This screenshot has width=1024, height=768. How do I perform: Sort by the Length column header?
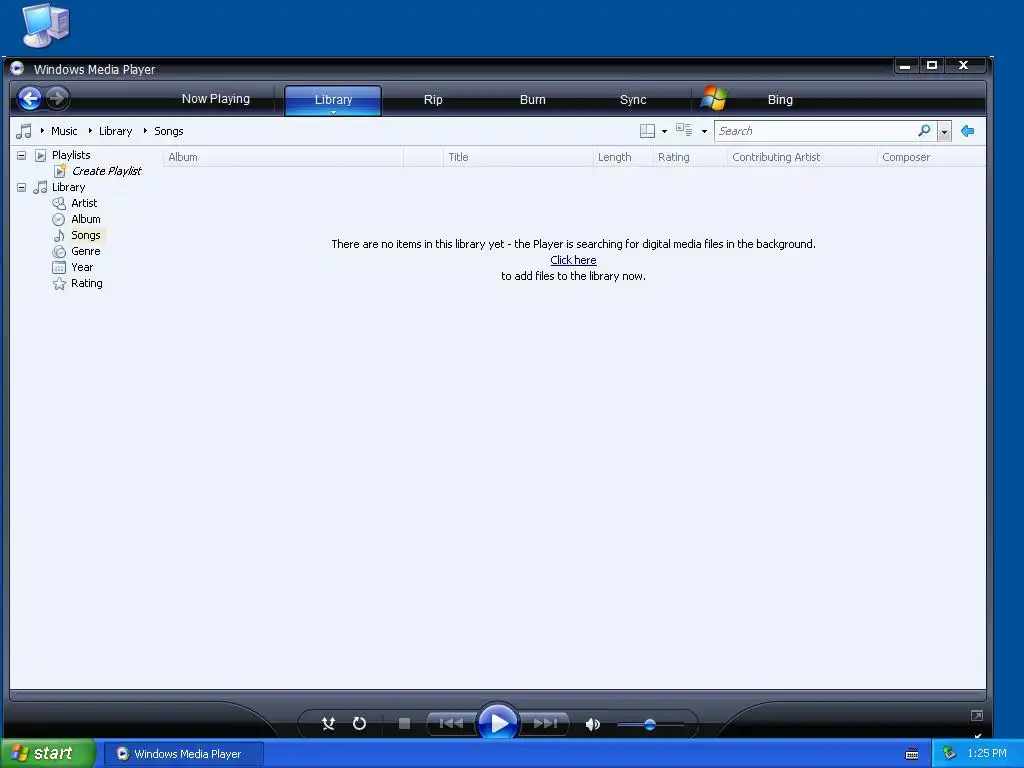(623, 157)
